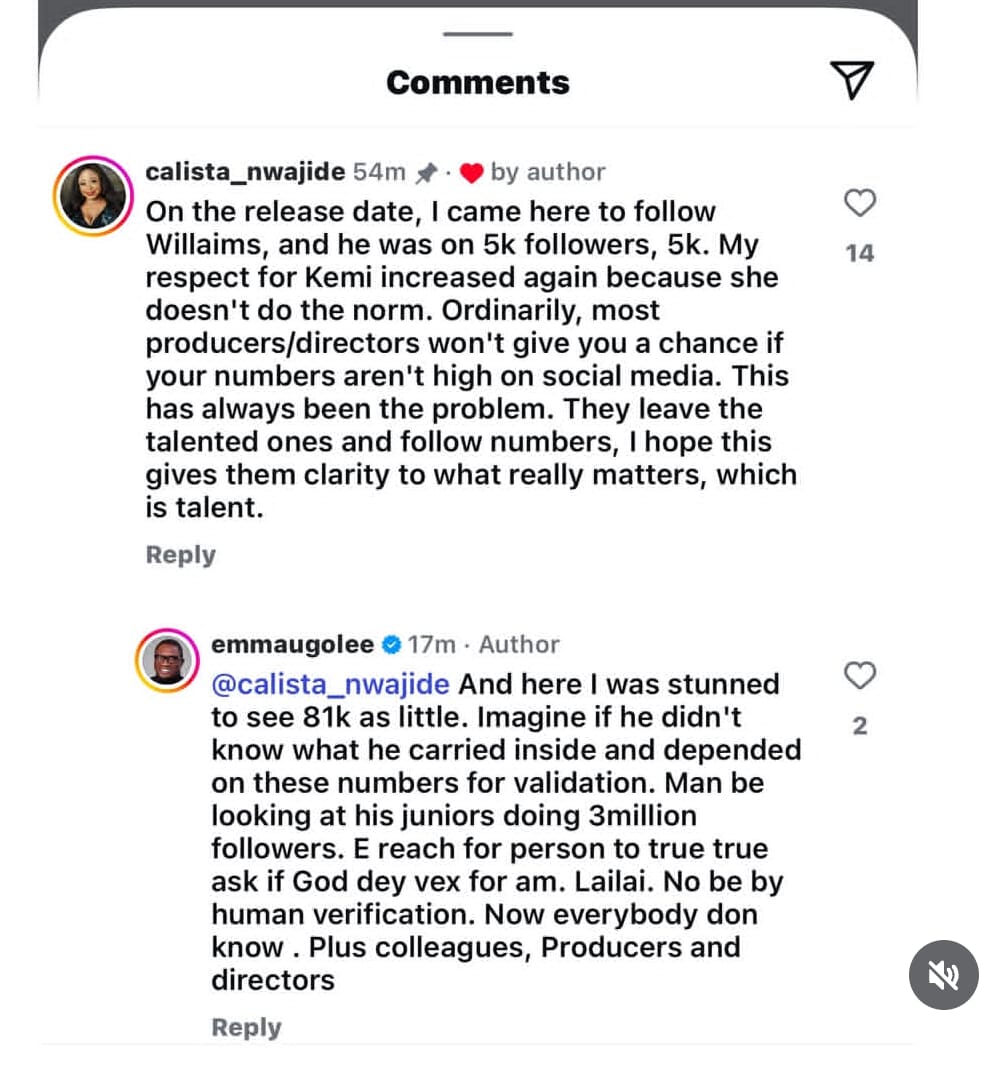Open the calista_nwajide username link
The height and width of the screenshot is (1080, 995).
click(x=245, y=172)
